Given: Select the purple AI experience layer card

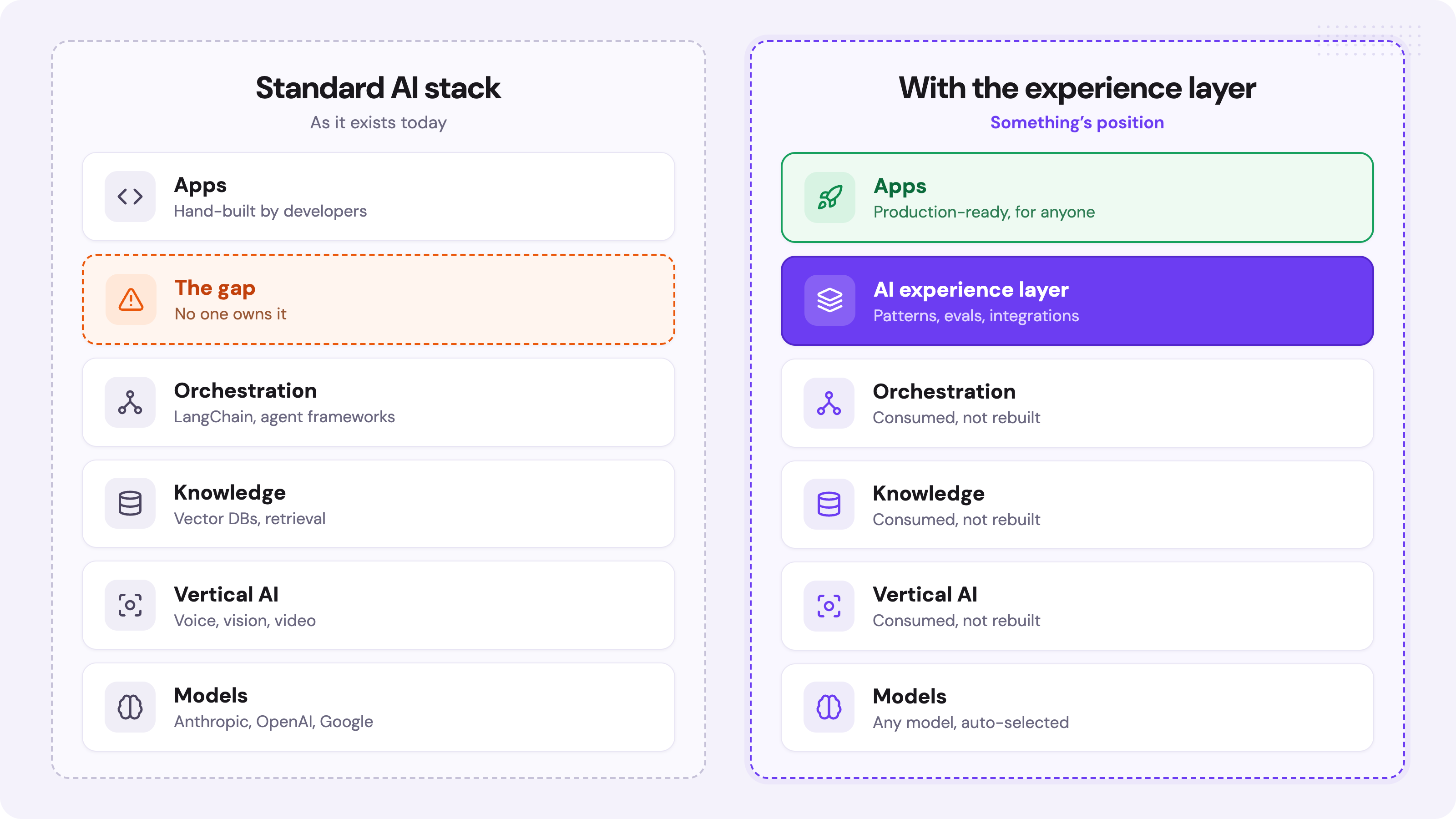Looking at the screenshot, I should point(1077,301).
